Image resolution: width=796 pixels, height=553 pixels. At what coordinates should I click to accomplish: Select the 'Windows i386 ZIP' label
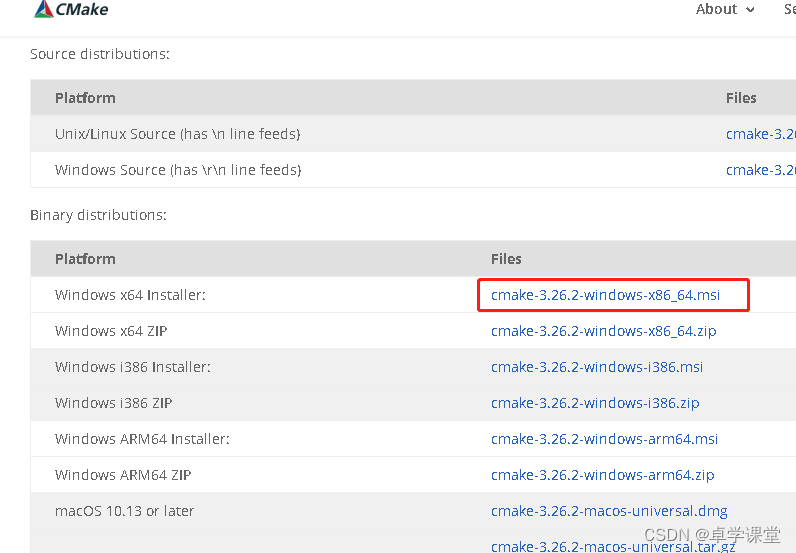click(114, 403)
